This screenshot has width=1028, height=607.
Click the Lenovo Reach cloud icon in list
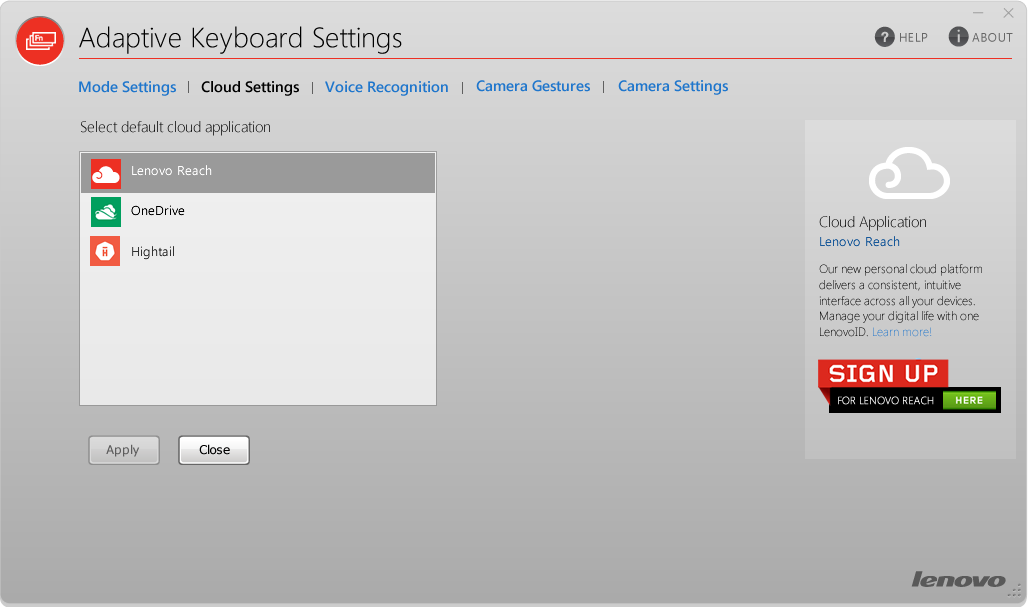pos(106,174)
